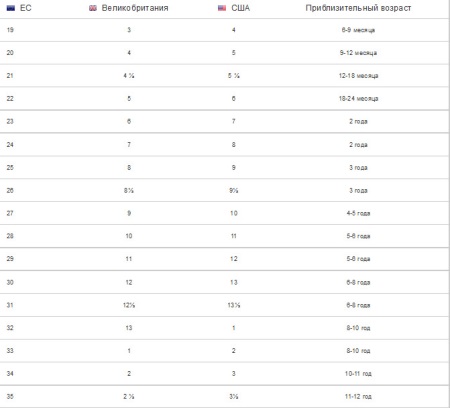Image resolution: width=450 pixels, height=408 pixels.
Task: Select the США column header
Action: tap(240, 8)
